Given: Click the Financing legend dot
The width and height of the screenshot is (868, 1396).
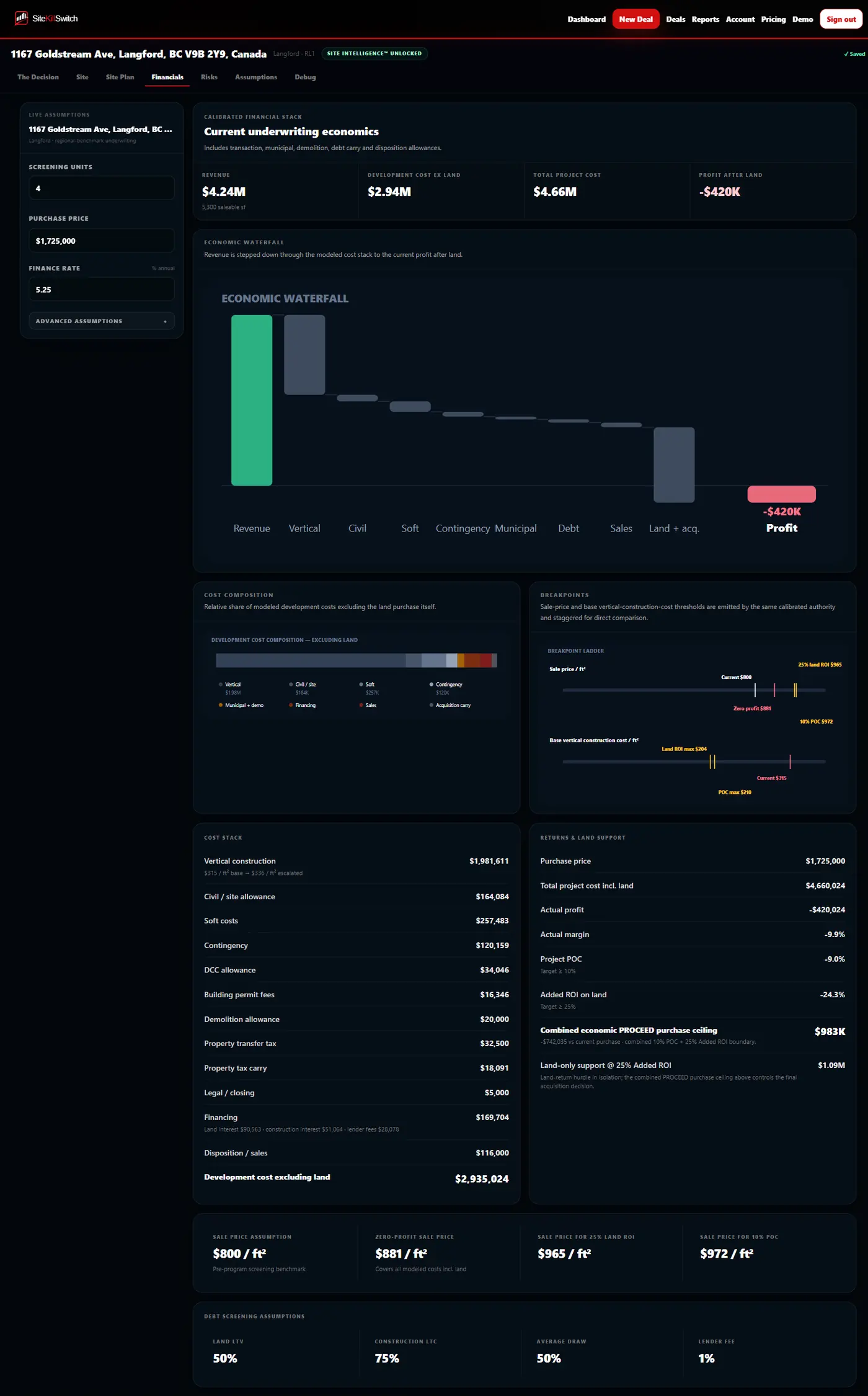Looking at the screenshot, I should 291,705.
